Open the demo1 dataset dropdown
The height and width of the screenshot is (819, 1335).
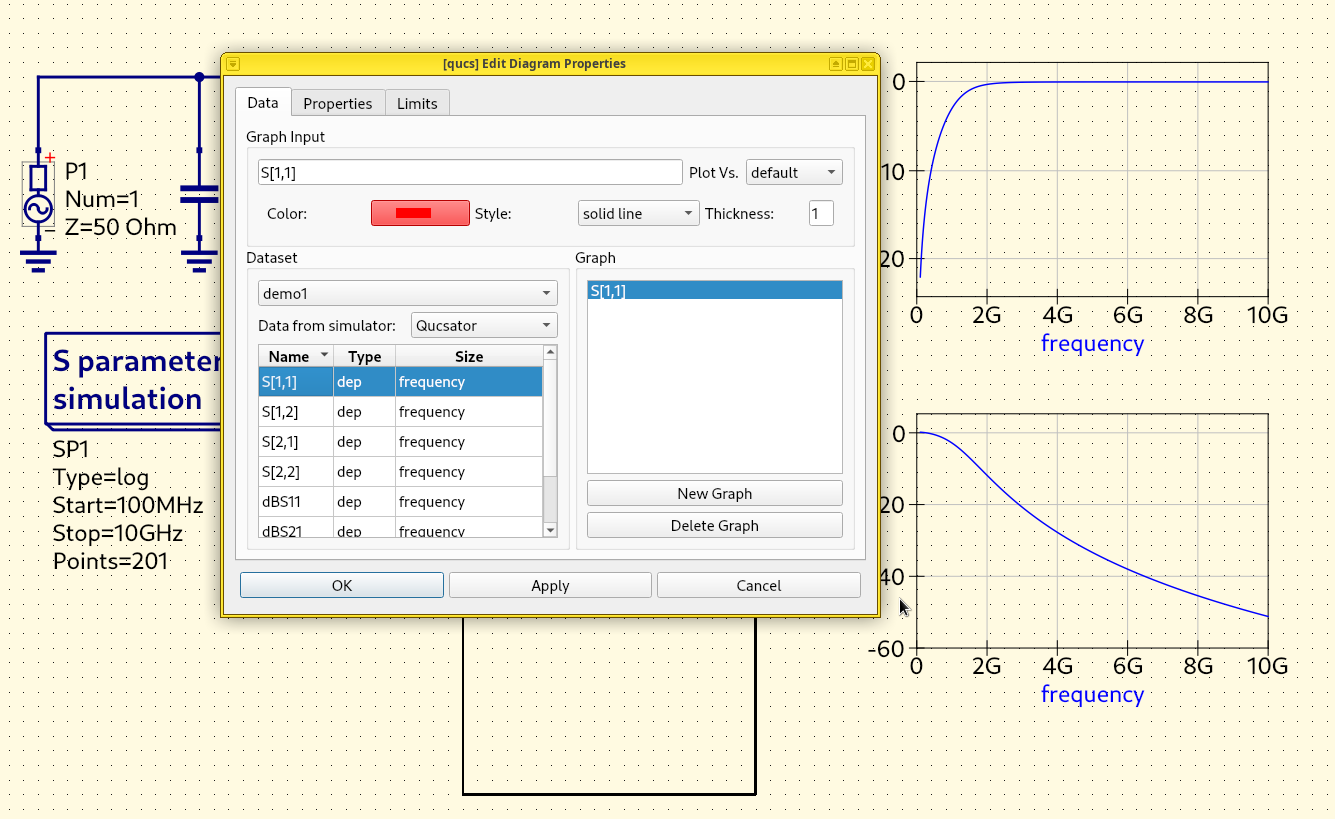[407, 294]
